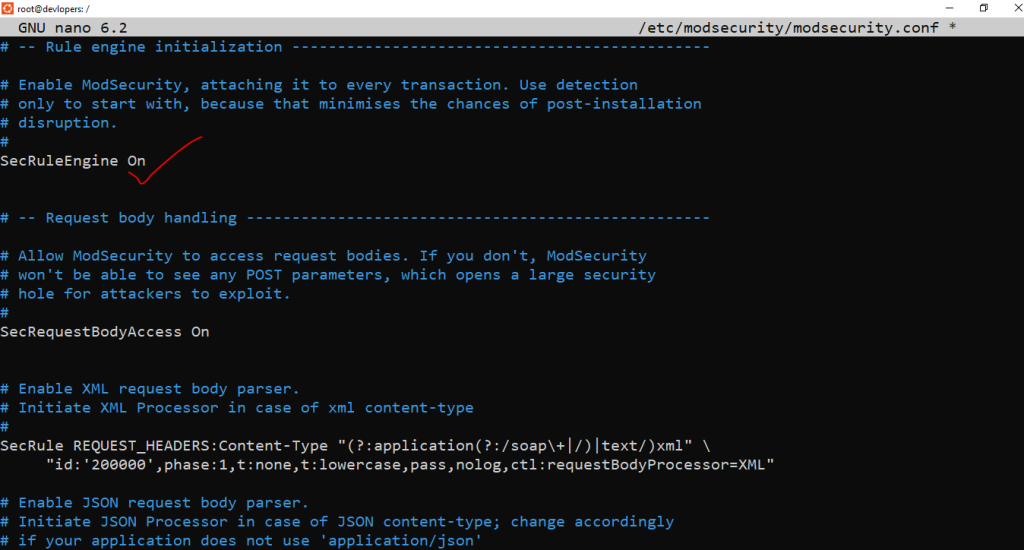Viewport: 1024px width, 550px height.
Task: Restore down the terminal window
Action: point(983,8)
